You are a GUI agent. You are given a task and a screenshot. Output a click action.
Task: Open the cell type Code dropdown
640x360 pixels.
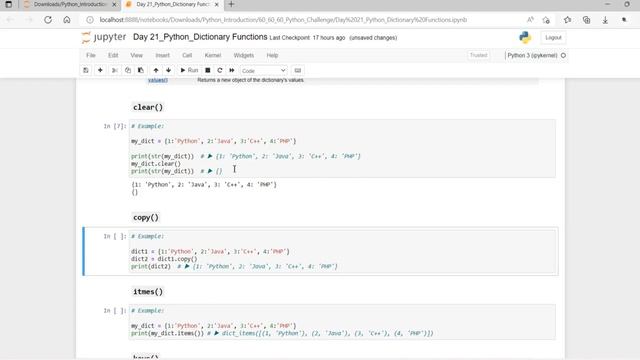point(263,71)
